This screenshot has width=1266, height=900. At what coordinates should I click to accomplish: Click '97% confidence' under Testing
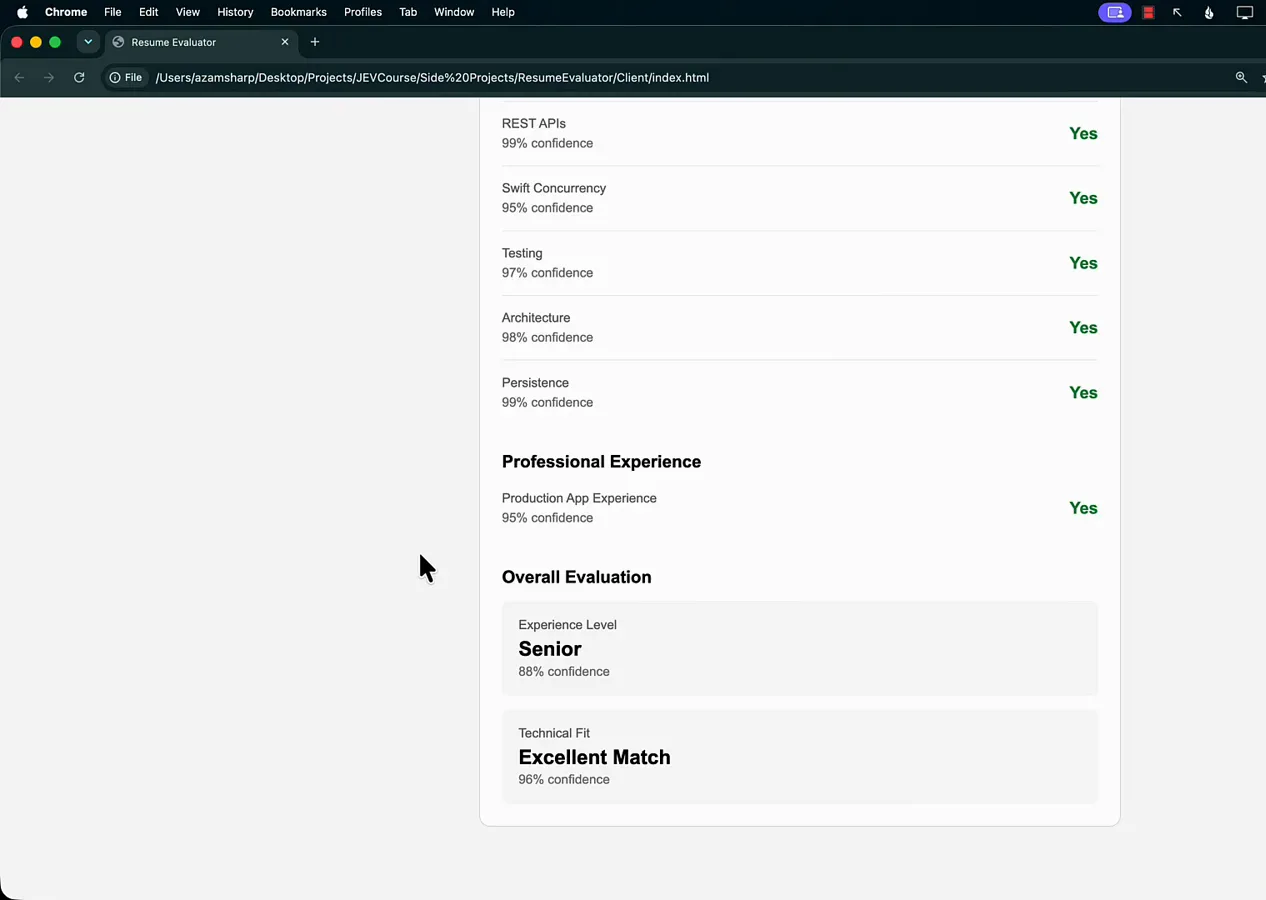tap(547, 273)
